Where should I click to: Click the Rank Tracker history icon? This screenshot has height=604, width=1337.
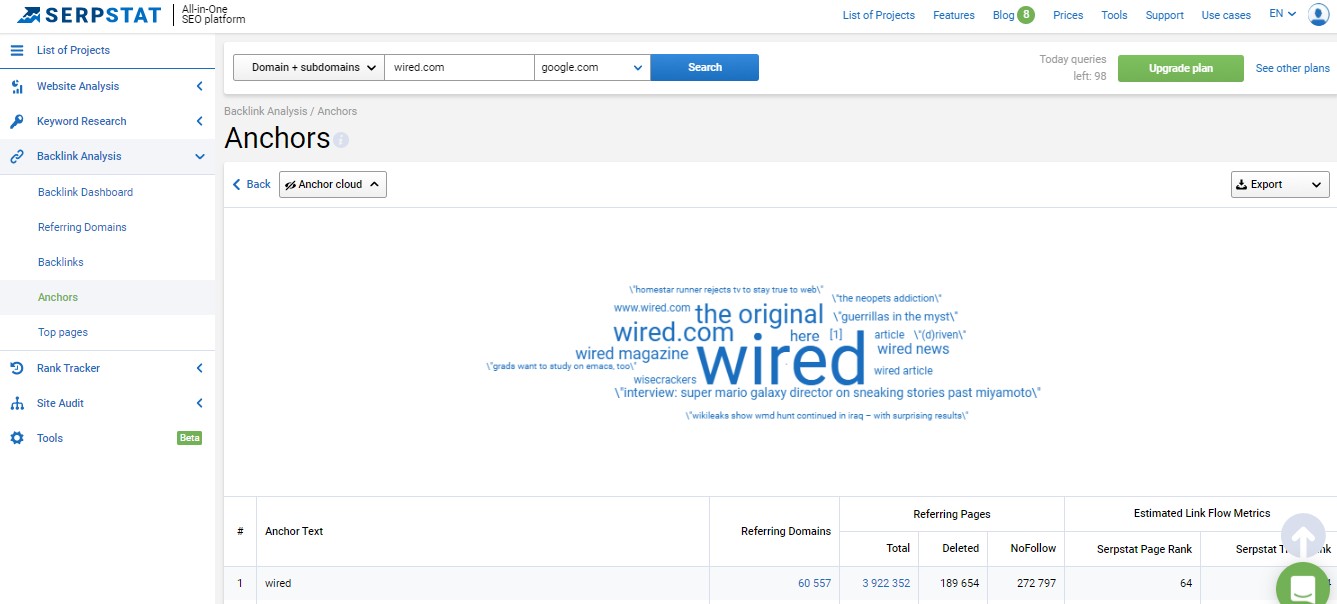[17, 368]
